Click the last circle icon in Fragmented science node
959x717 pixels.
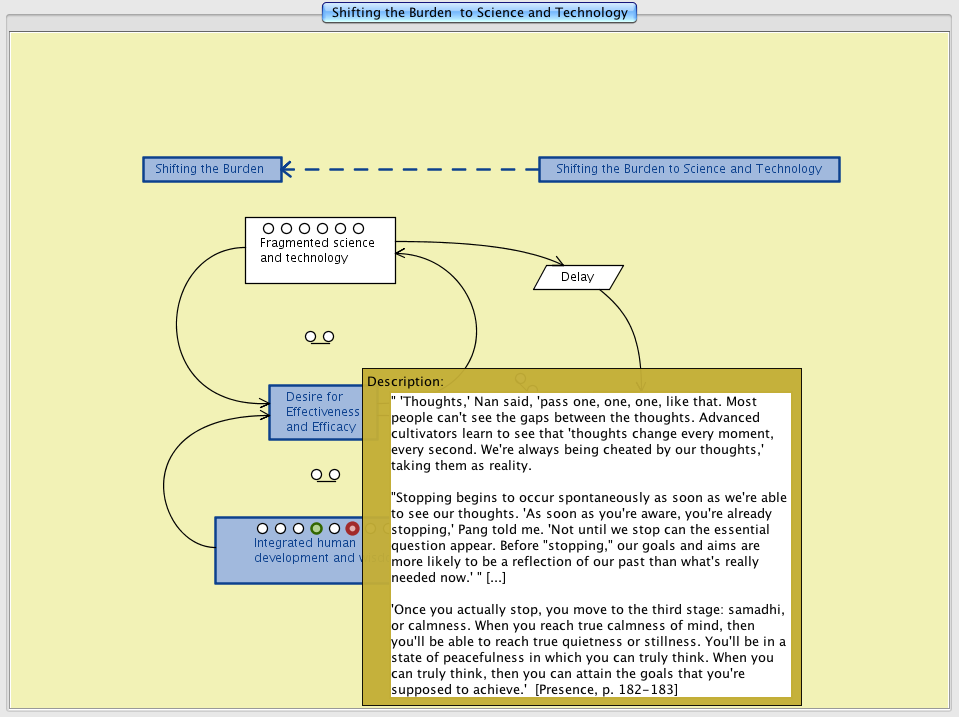358,229
